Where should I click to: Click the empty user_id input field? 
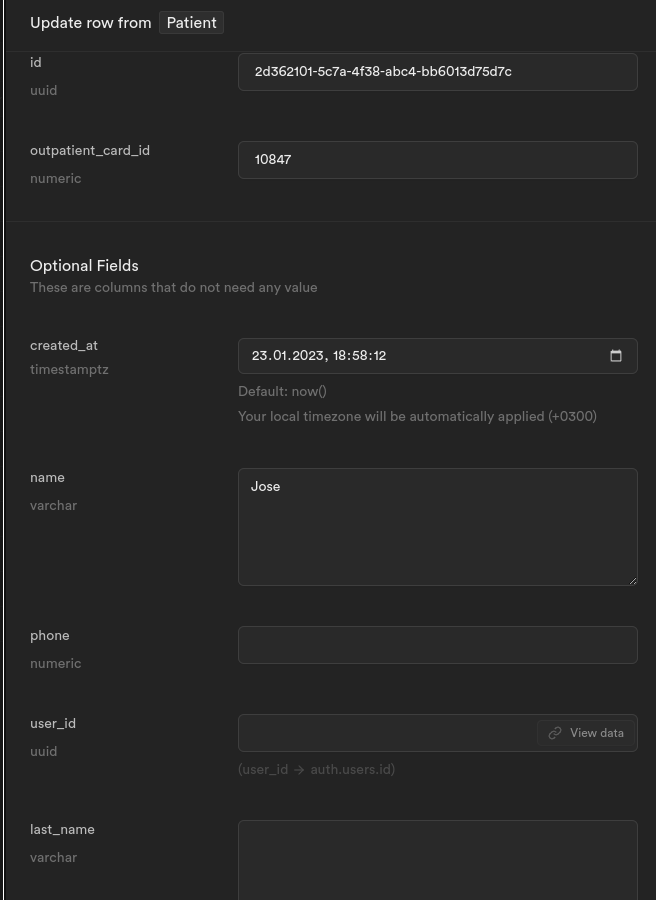[x=387, y=733]
